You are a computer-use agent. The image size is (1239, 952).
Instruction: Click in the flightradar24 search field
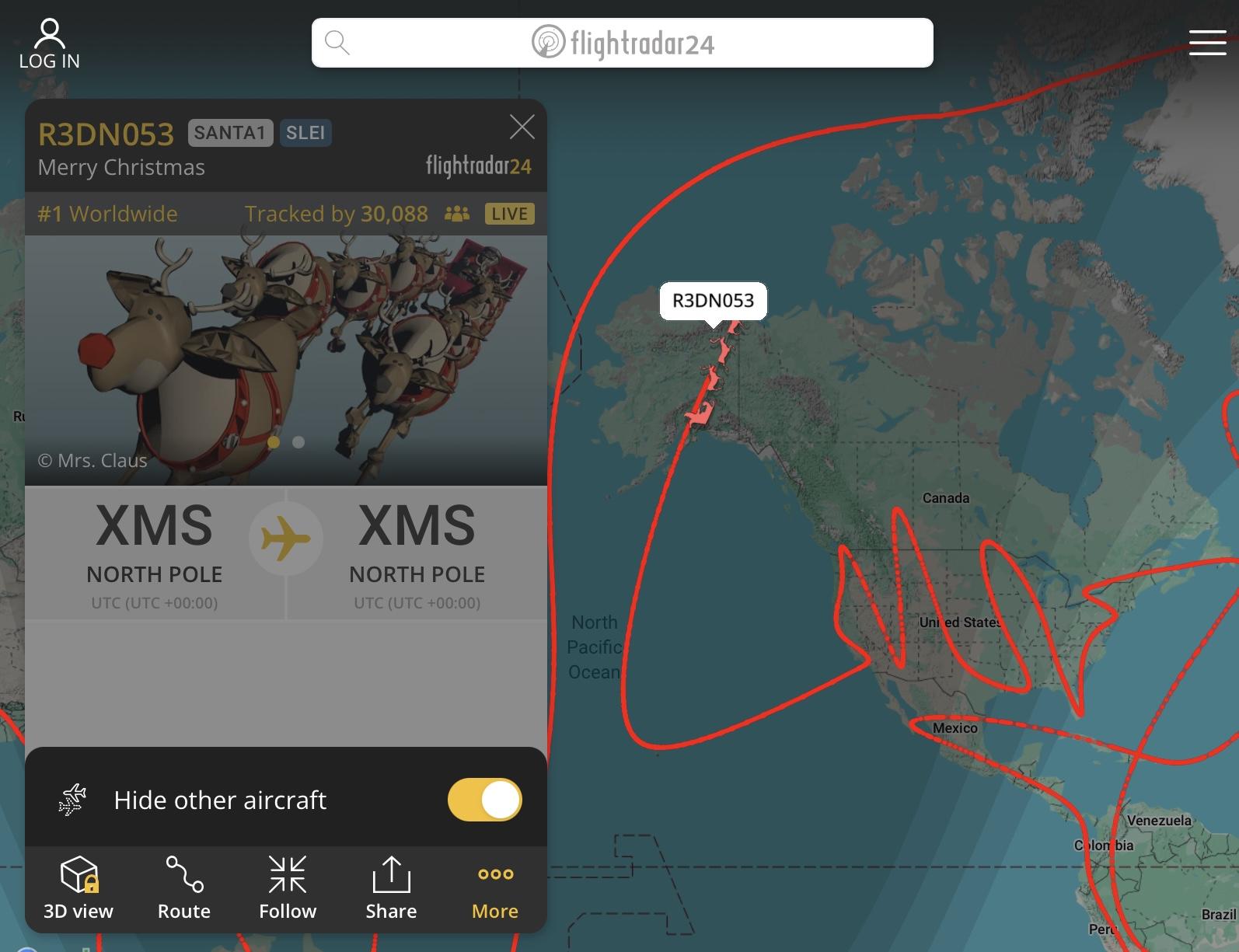[622, 43]
